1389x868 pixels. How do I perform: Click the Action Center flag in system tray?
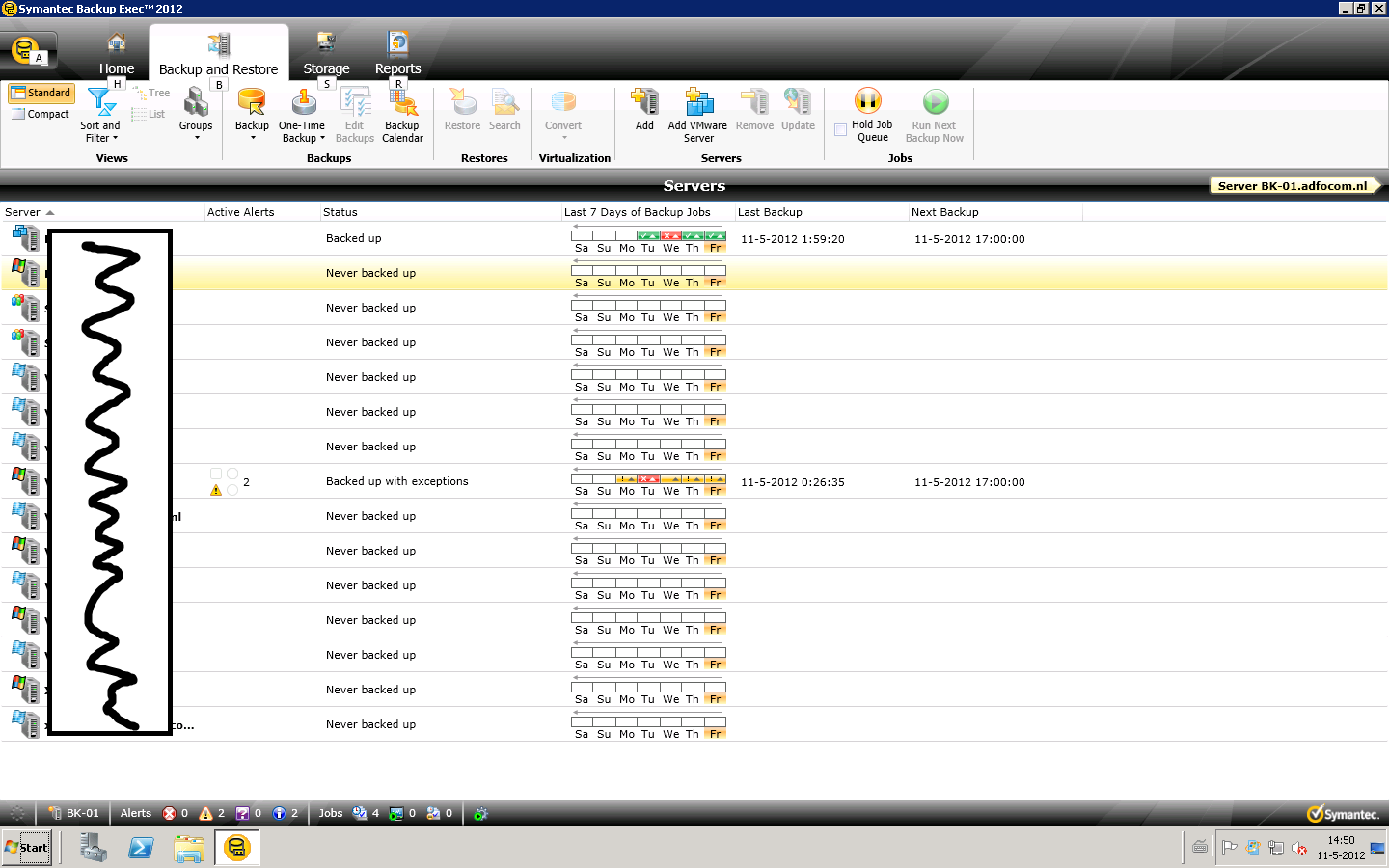[1229, 848]
